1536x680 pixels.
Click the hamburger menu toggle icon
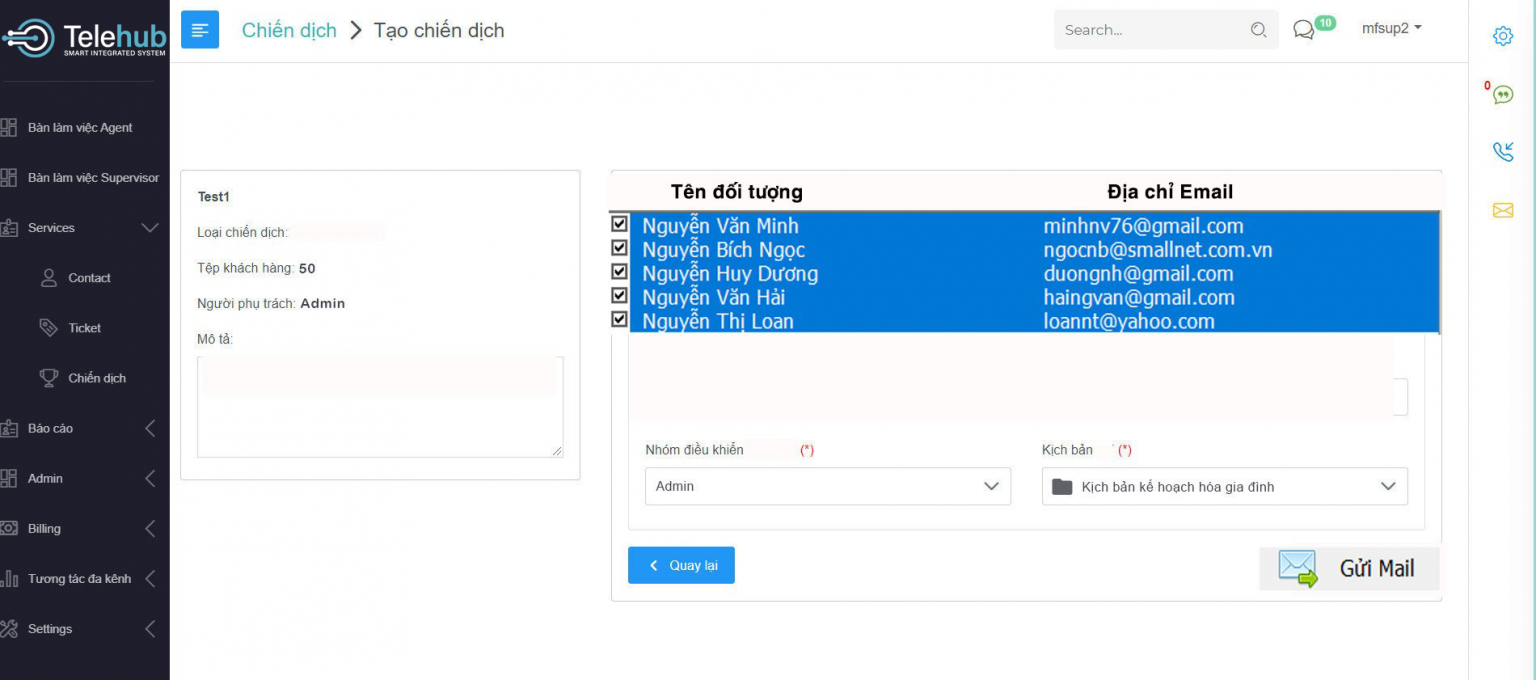[x=200, y=30]
